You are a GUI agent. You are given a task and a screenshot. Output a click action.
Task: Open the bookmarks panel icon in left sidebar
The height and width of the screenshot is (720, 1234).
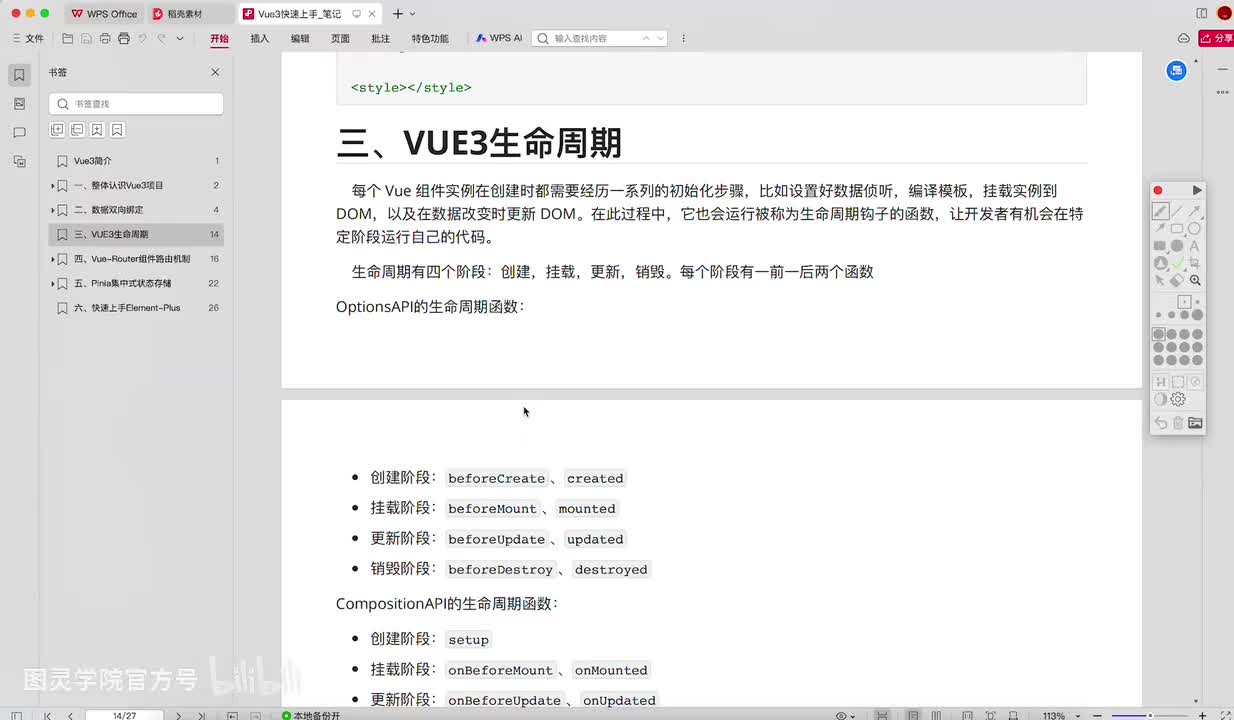19,75
